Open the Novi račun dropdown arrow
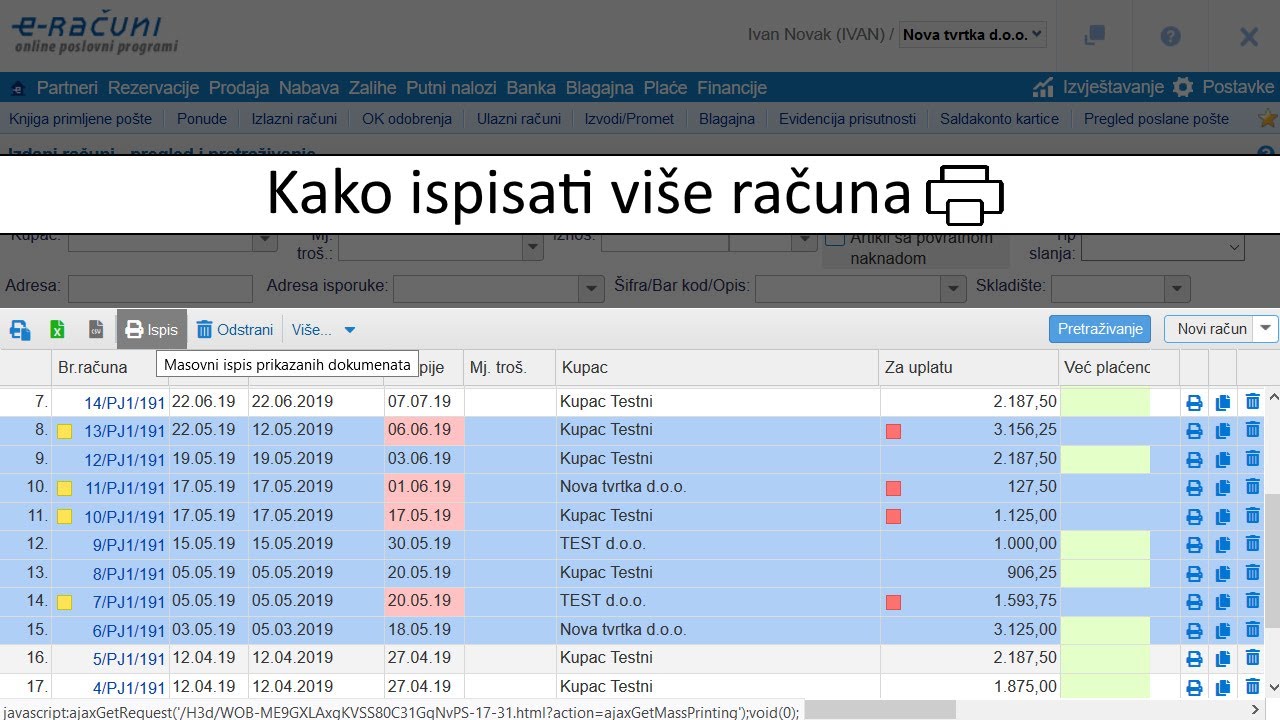The image size is (1280, 720). point(1267,329)
